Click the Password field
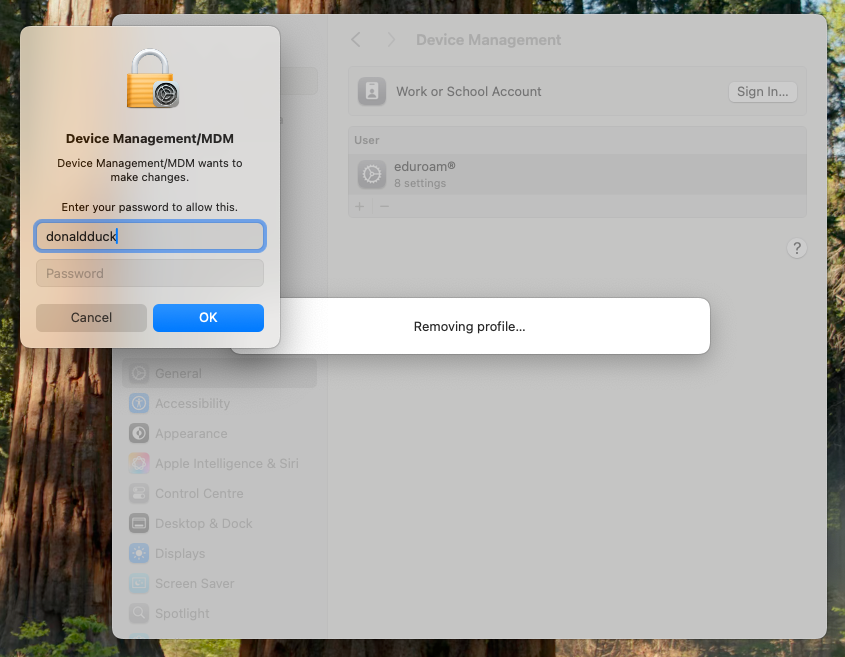Screen dimensions: 845x657 (150, 273)
